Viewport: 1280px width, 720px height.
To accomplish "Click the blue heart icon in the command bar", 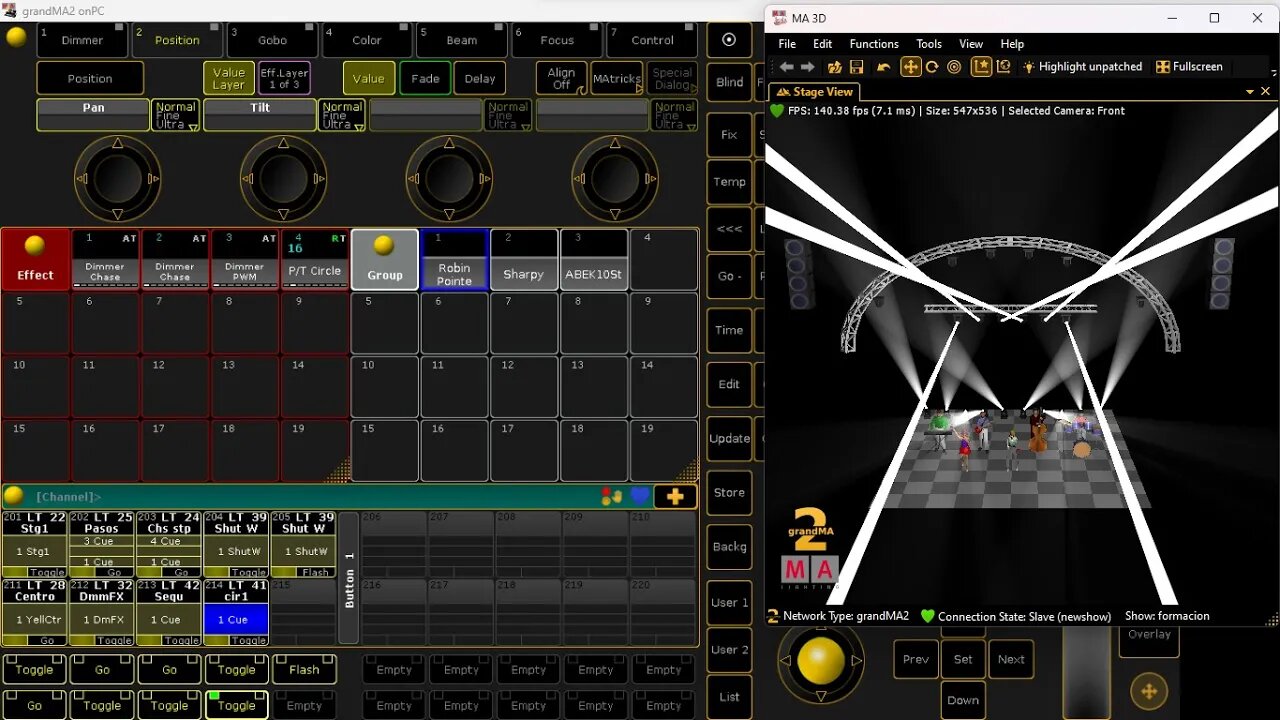I will [640, 496].
